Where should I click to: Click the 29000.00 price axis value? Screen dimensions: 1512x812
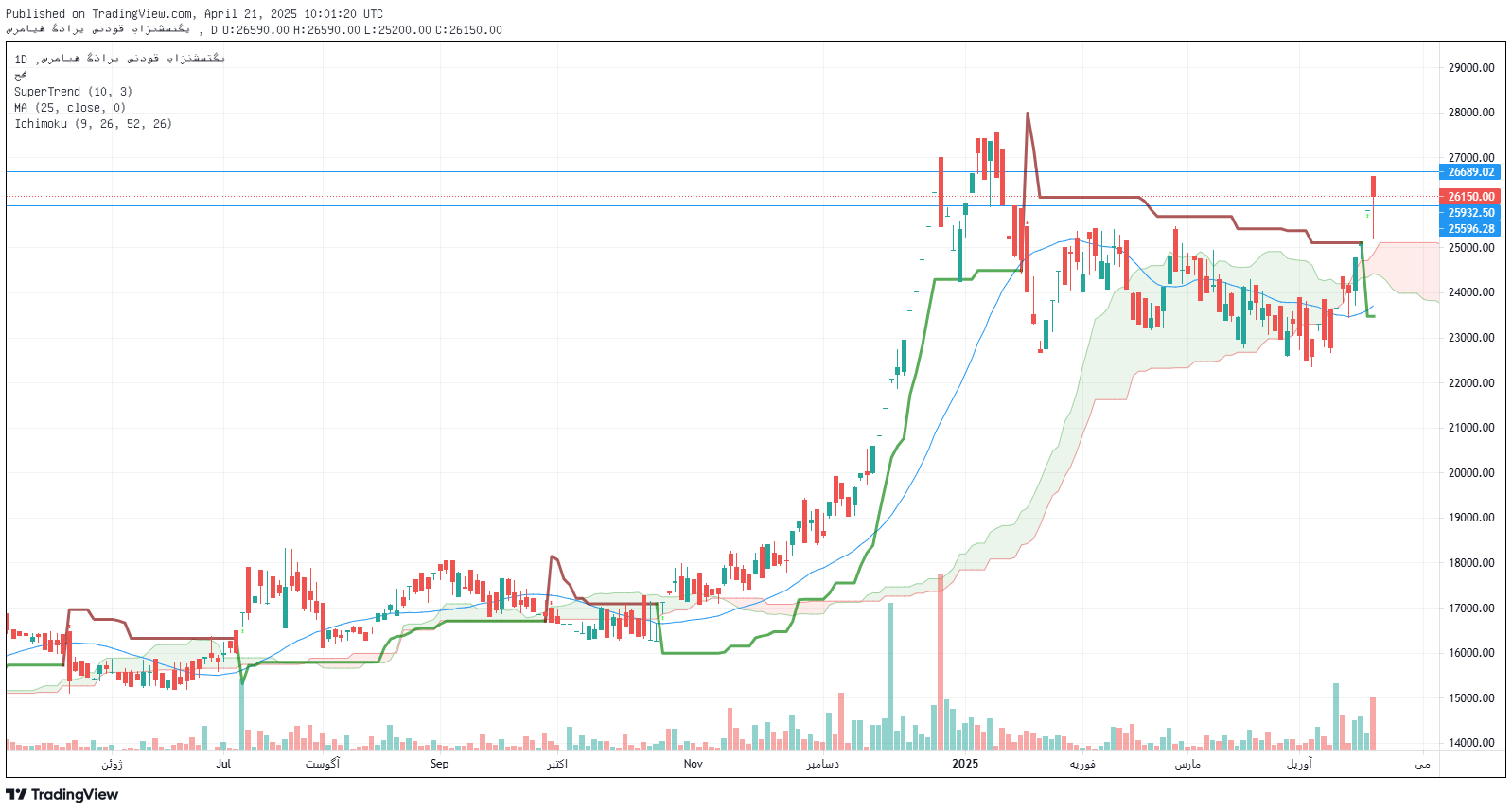coord(1471,68)
